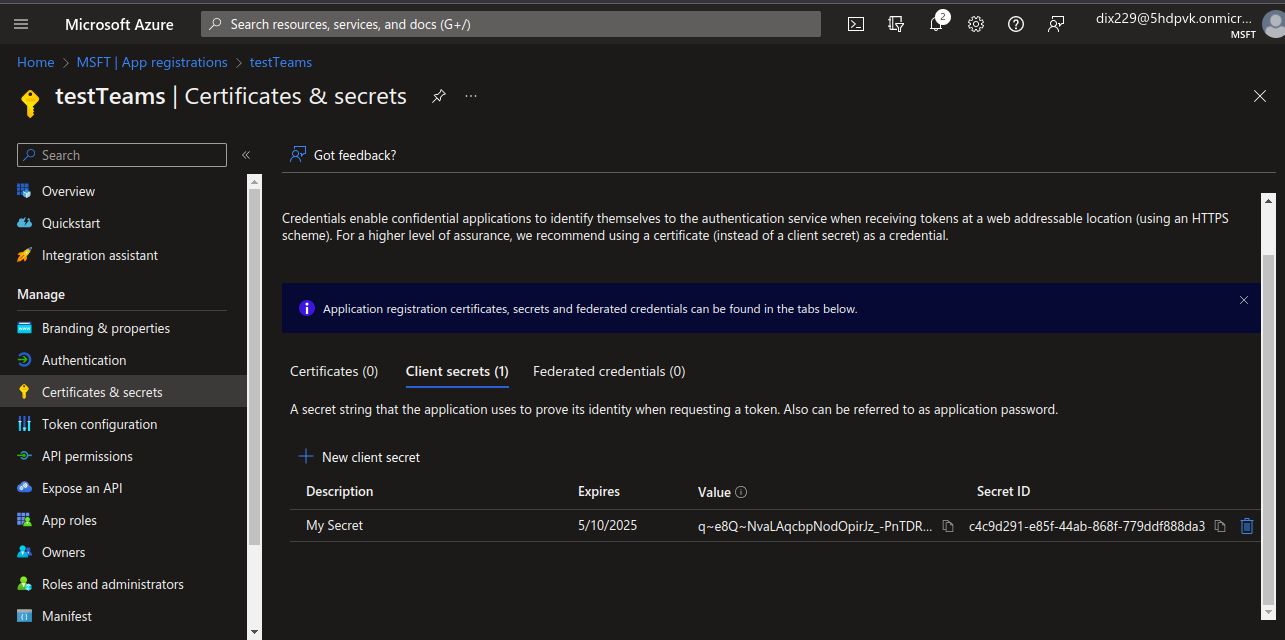Open the help question mark icon
Screen dimensions: 1285x640
coord(1016,24)
